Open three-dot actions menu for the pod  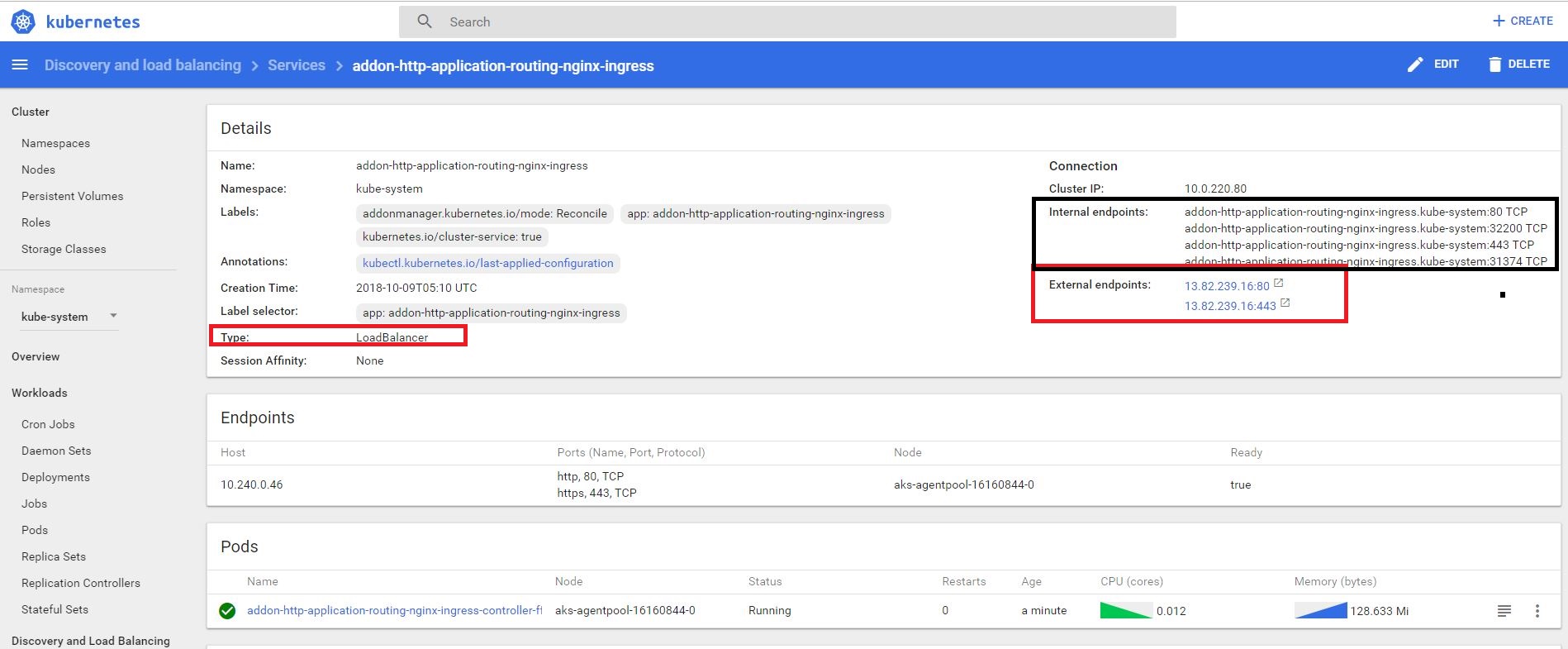click(x=1537, y=611)
